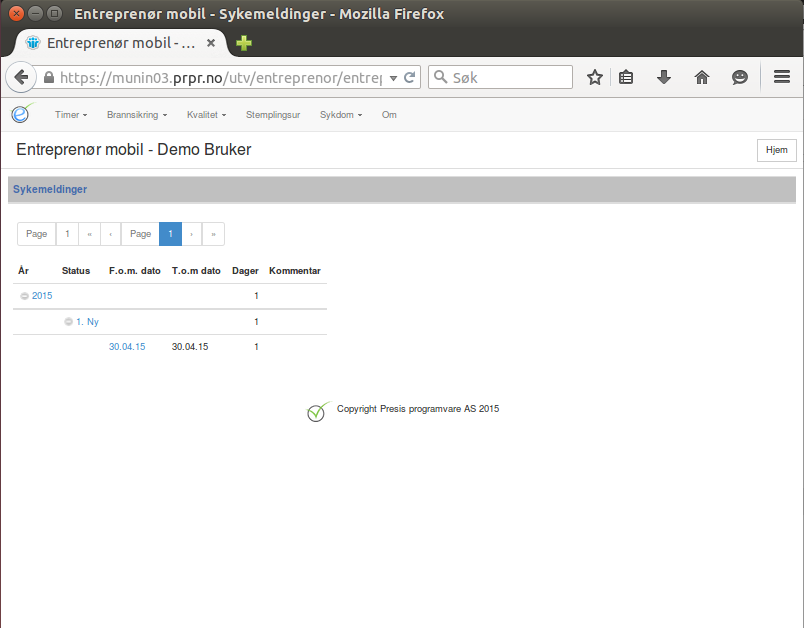Collapse the 1. Ny status group
Image resolution: width=804 pixels, height=628 pixels.
click(68, 321)
